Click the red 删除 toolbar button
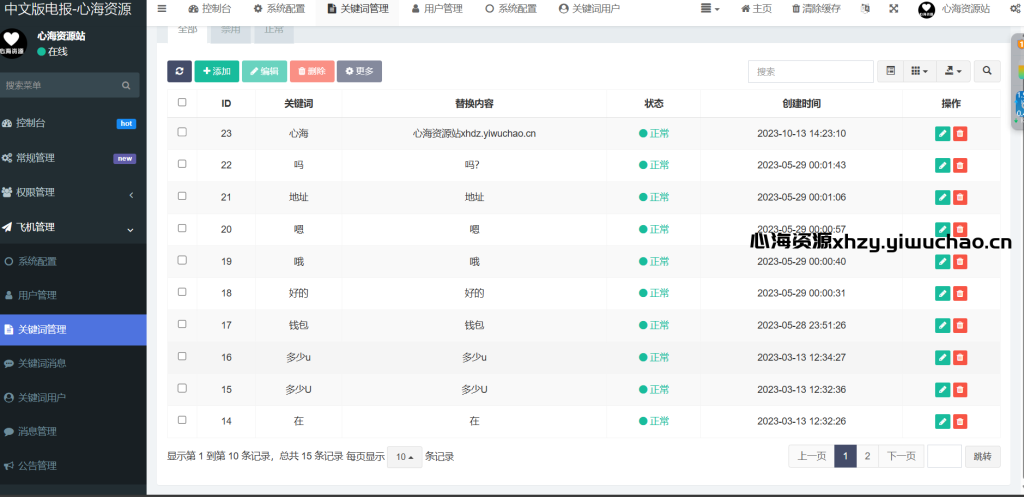 tap(312, 71)
